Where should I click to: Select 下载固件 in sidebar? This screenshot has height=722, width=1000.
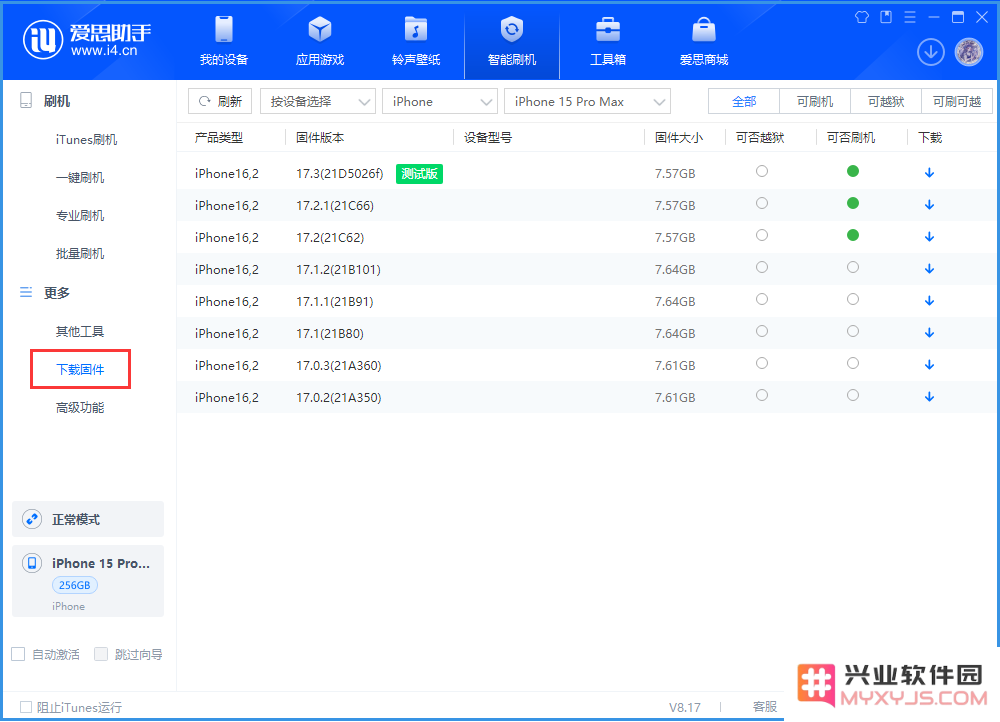coord(80,369)
